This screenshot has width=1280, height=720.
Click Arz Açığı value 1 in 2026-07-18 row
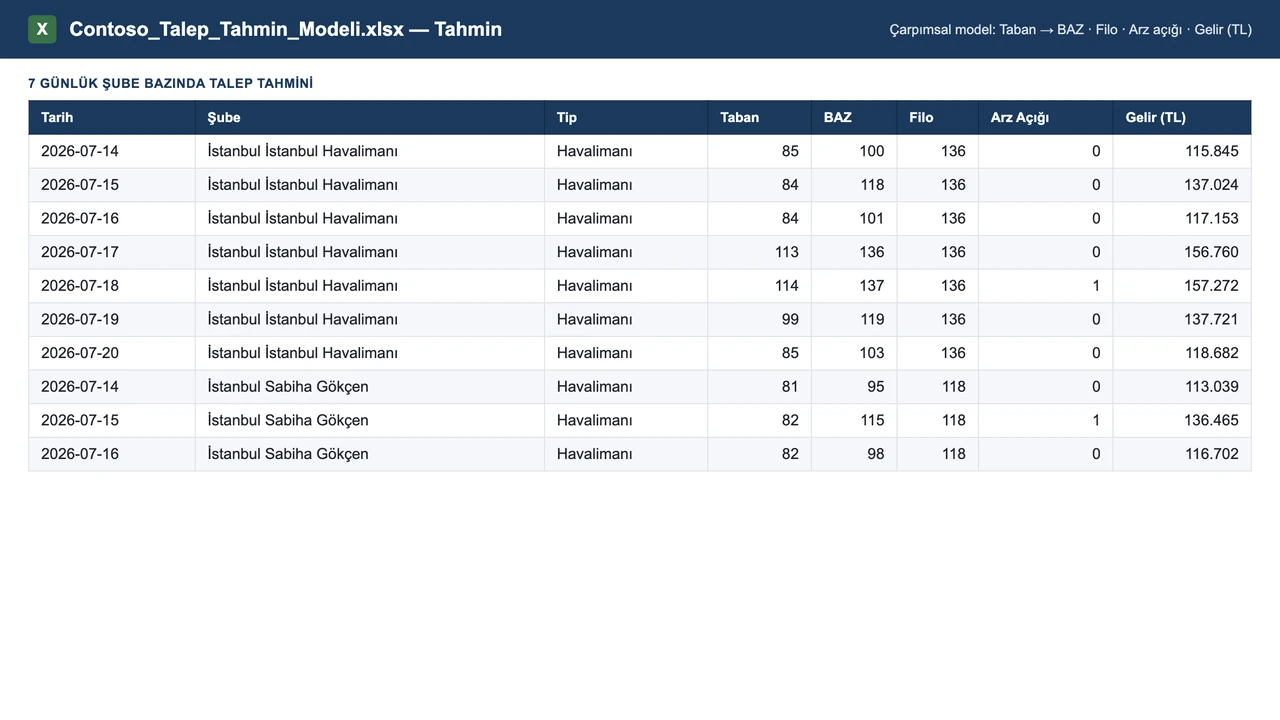click(1096, 286)
